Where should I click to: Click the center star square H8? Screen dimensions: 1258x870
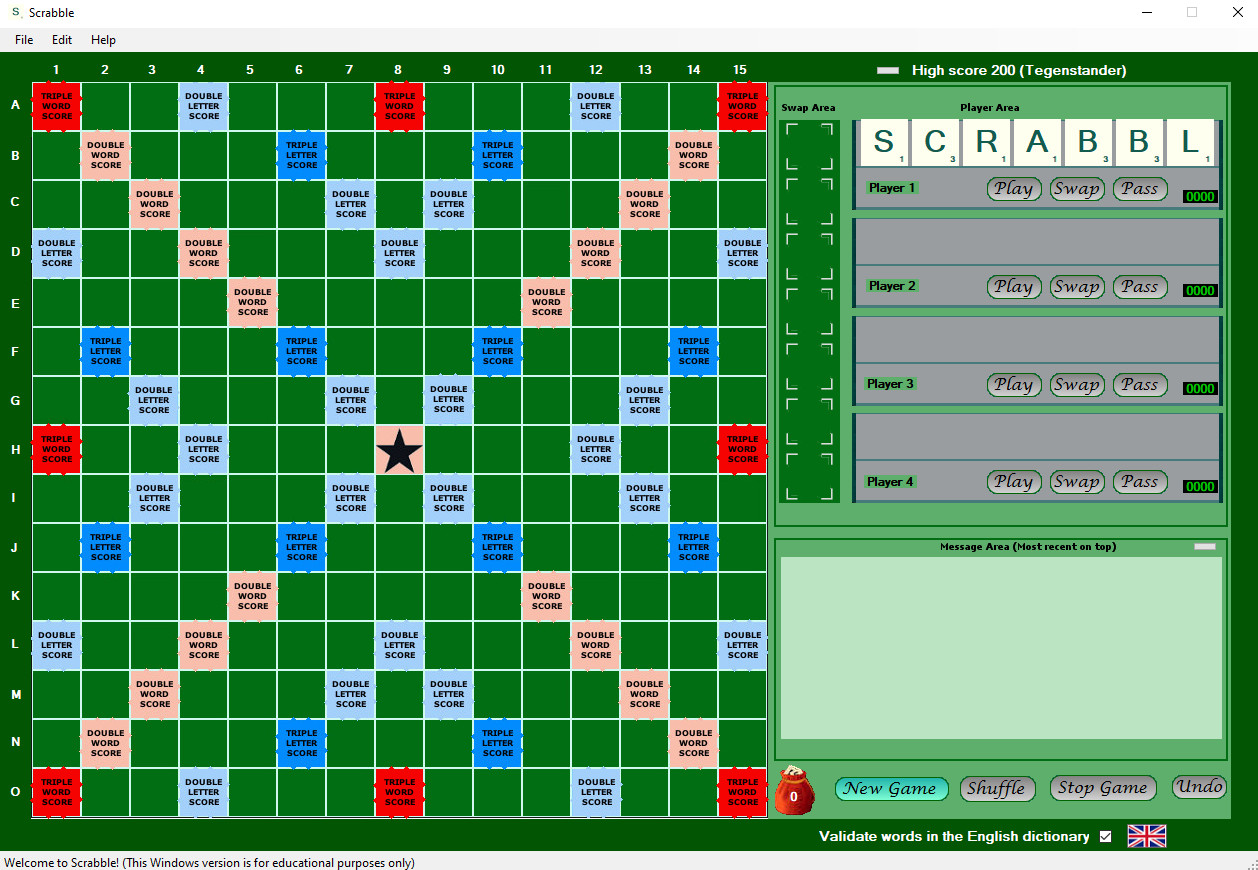coord(399,450)
